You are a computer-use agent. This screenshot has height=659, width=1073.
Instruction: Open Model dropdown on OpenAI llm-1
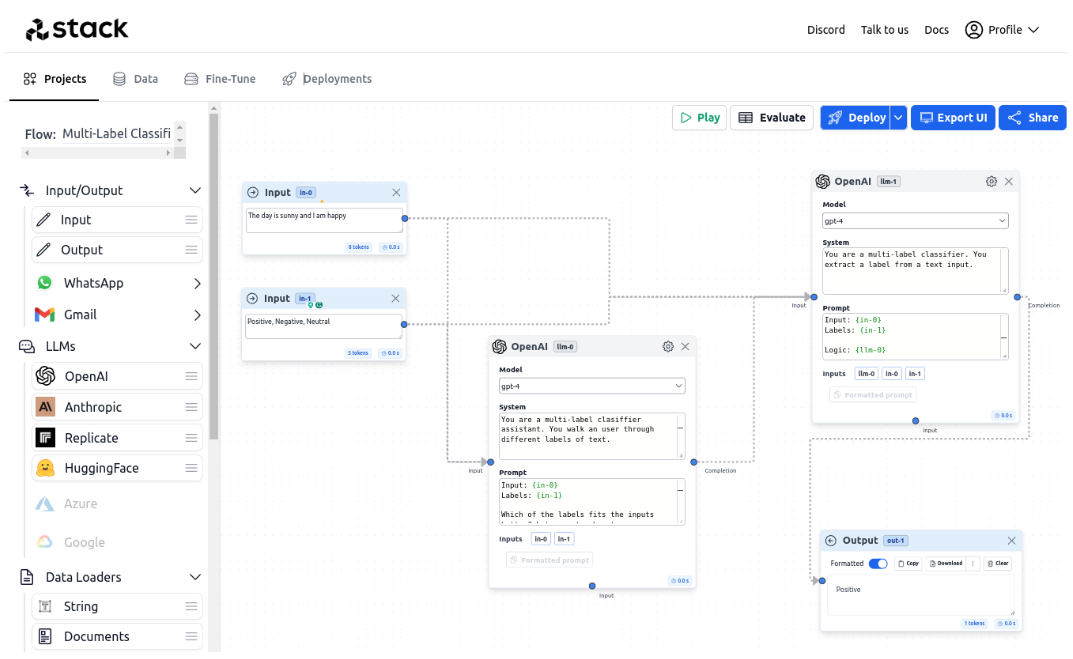(915, 221)
